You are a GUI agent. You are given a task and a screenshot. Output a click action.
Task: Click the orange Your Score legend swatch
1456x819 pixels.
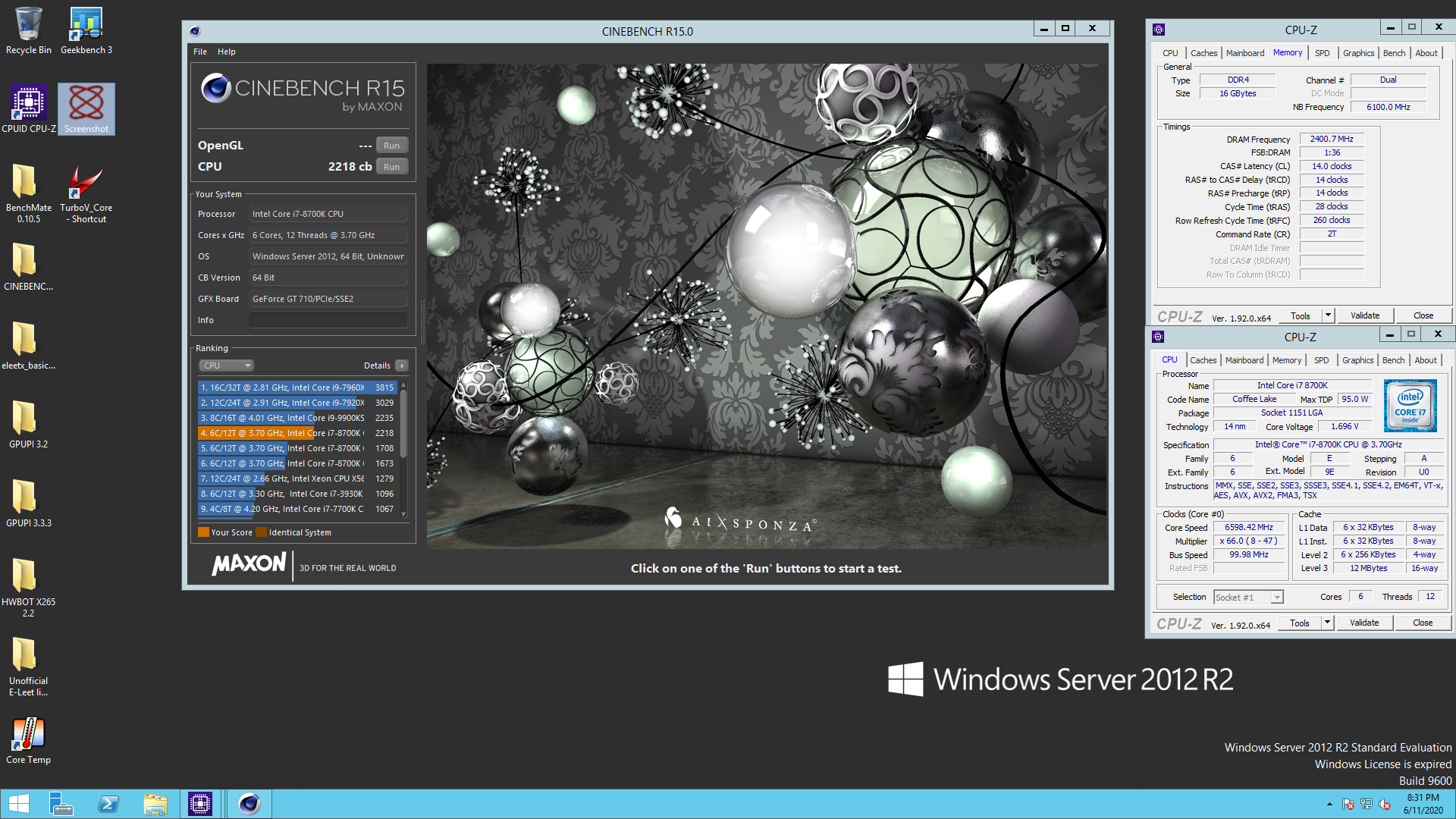point(203,532)
